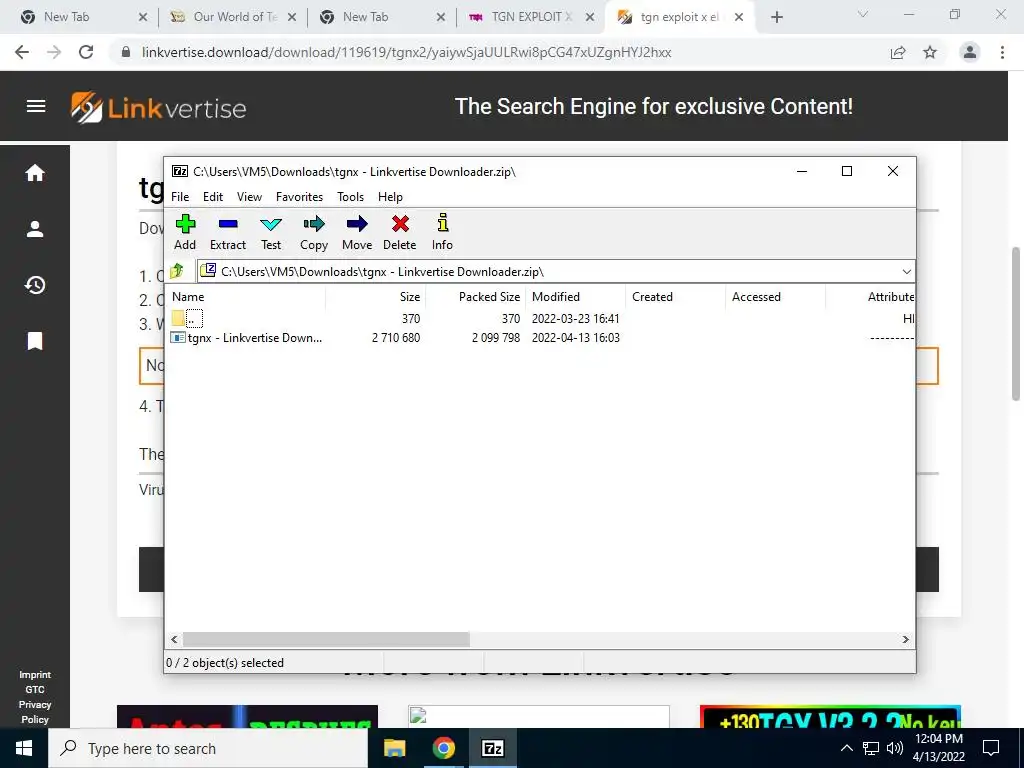Open the File menu in 7-Zip
This screenshot has height=768, width=1024.
click(180, 197)
